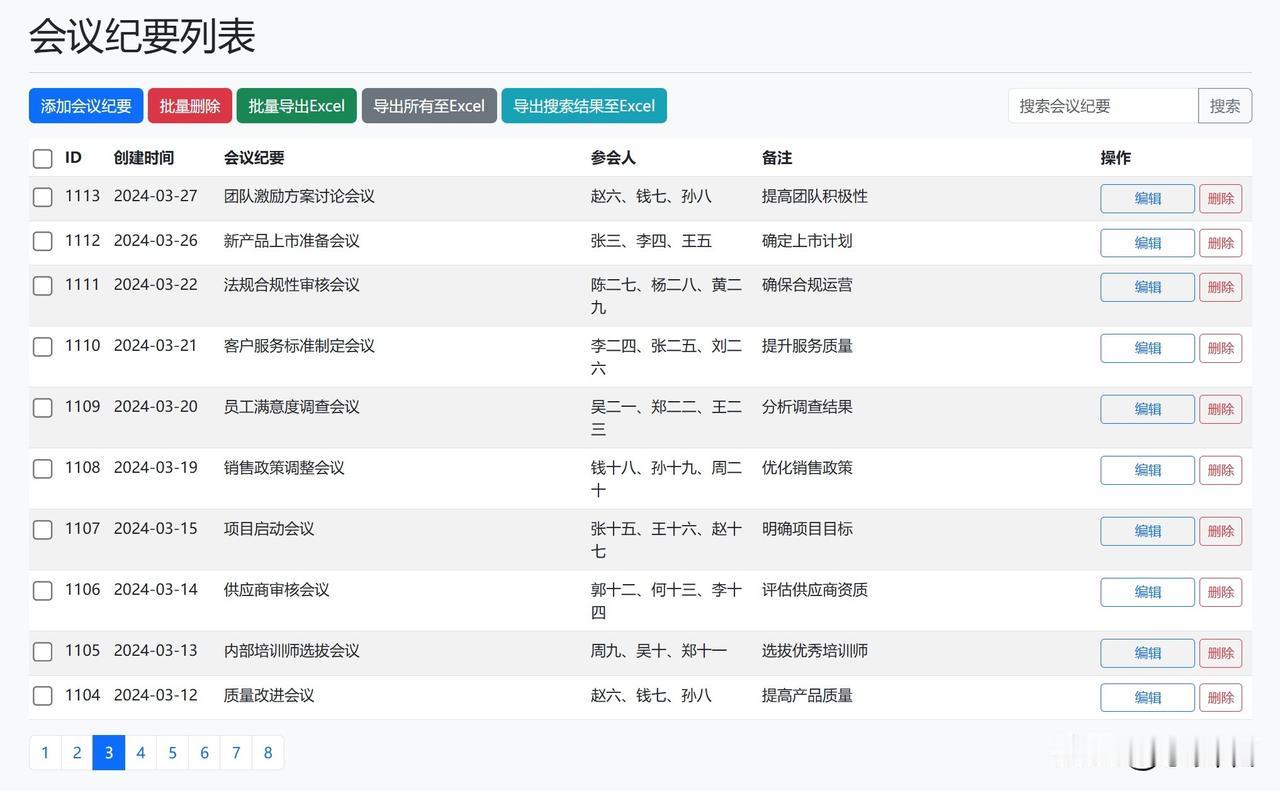Image resolution: width=1280 pixels, height=791 pixels.
Task: Click the 搜索 button beside the search box
Action: point(1225,106)
